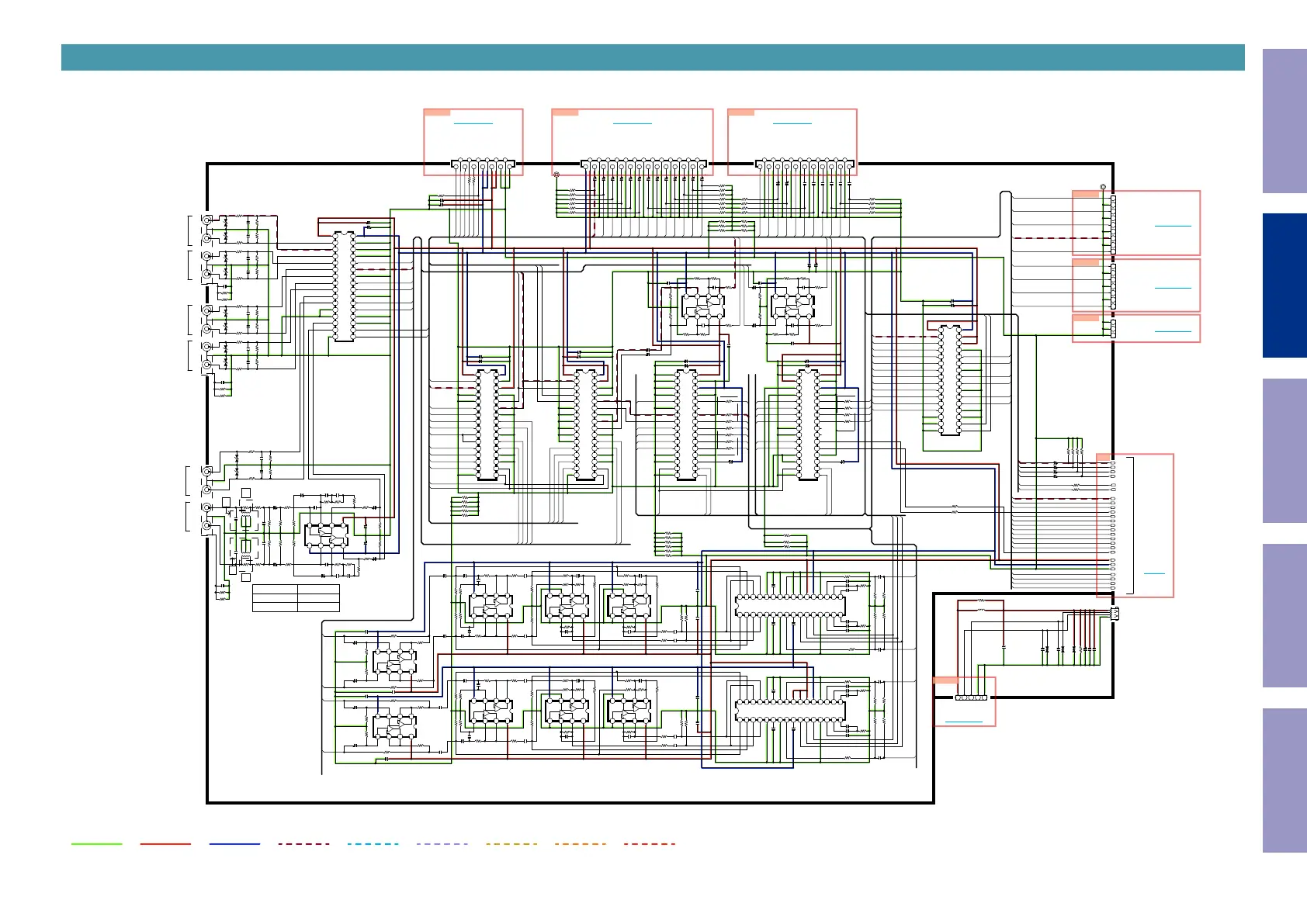Open the link in the middle top connector box
The image size is (1307, 924).
(x=633, y=123)
